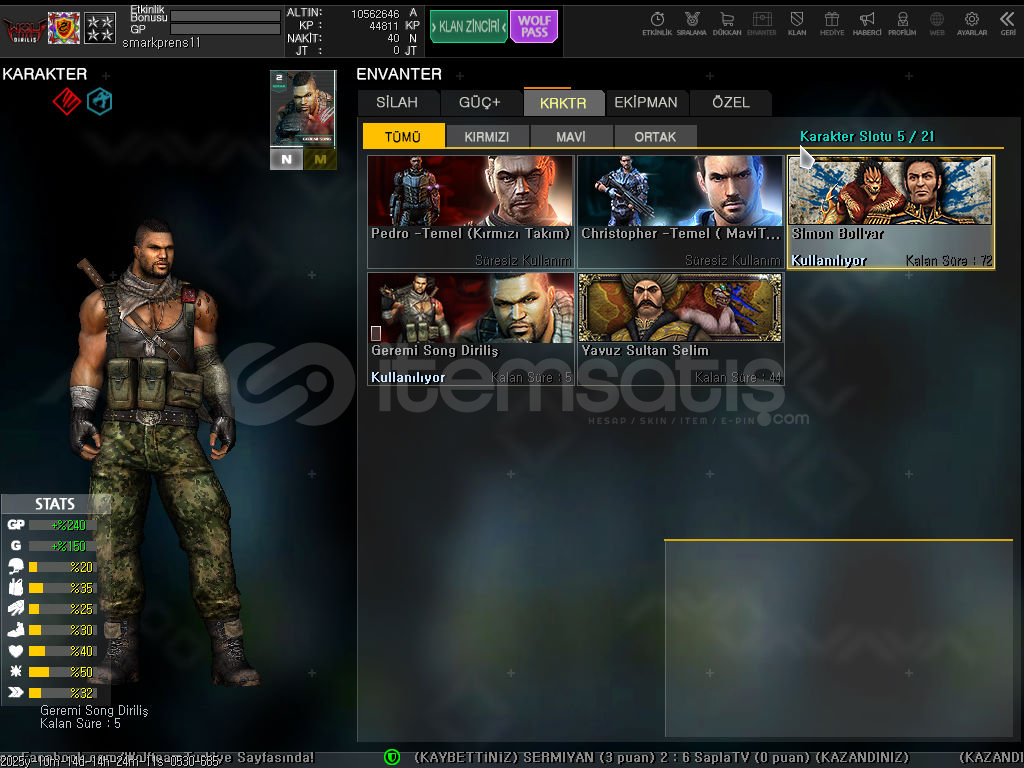Select the blue team wolf icon
1024x768 pixels.
[x=99, y=101]
